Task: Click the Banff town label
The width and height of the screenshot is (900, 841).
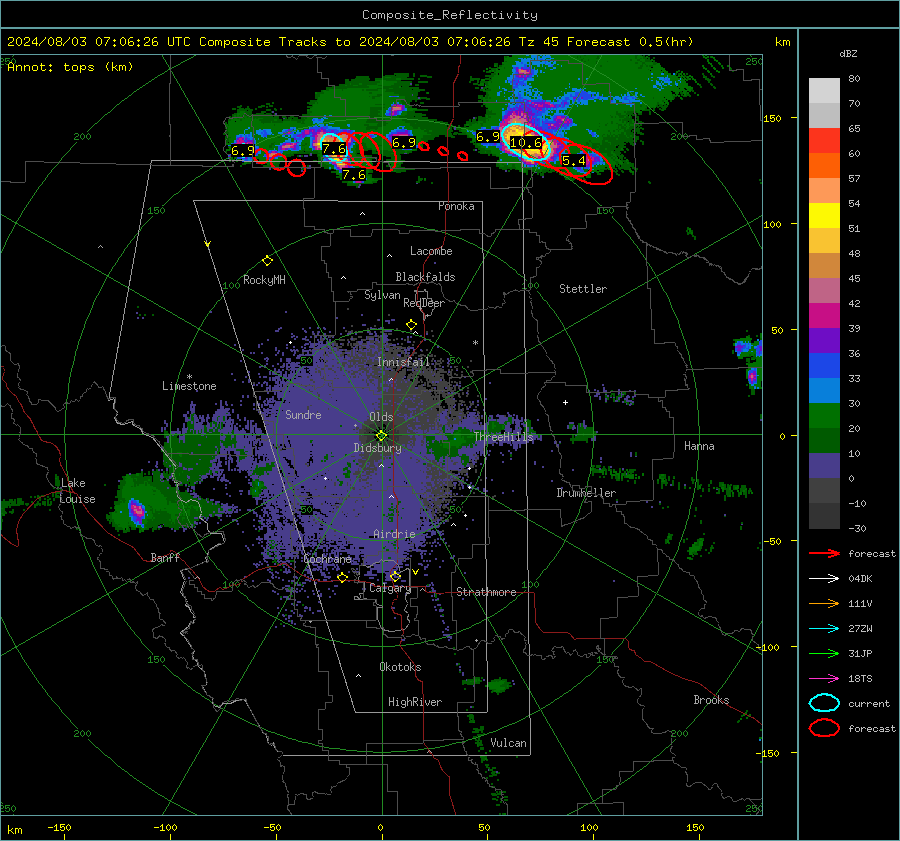Action: tap(165, 557)
